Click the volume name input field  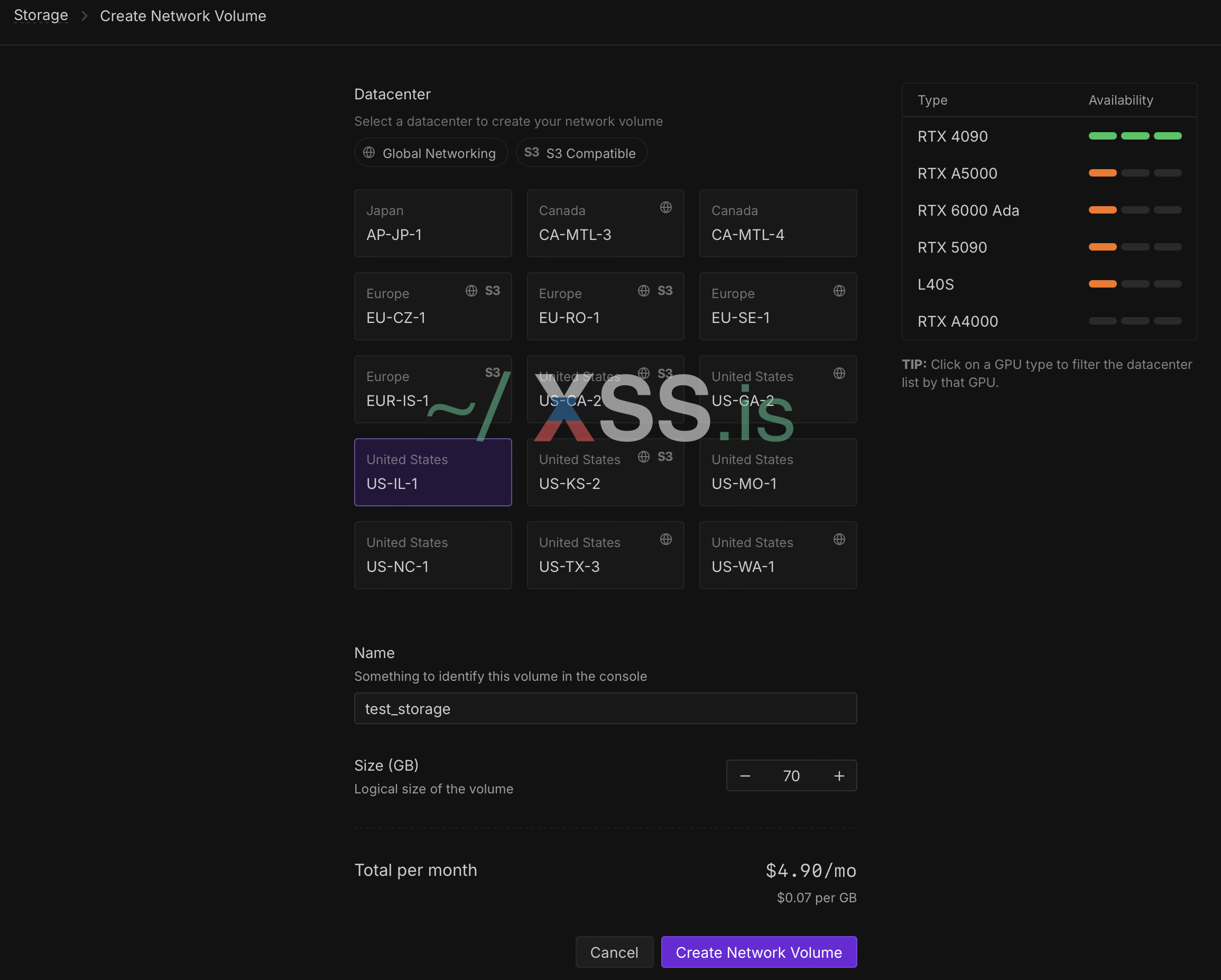click(x=605, y=708)
